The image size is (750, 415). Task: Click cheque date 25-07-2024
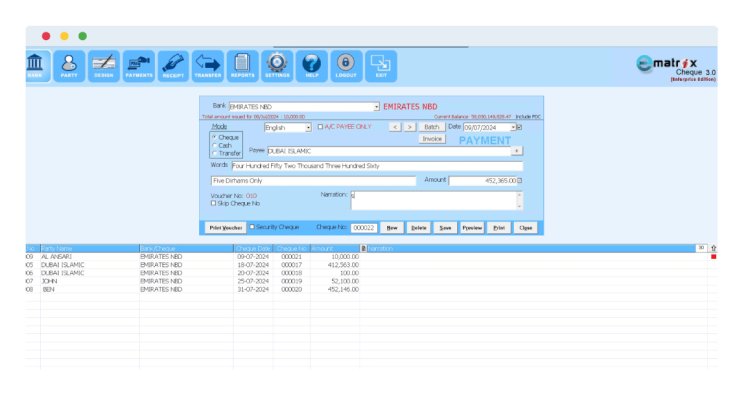[253, 281]
